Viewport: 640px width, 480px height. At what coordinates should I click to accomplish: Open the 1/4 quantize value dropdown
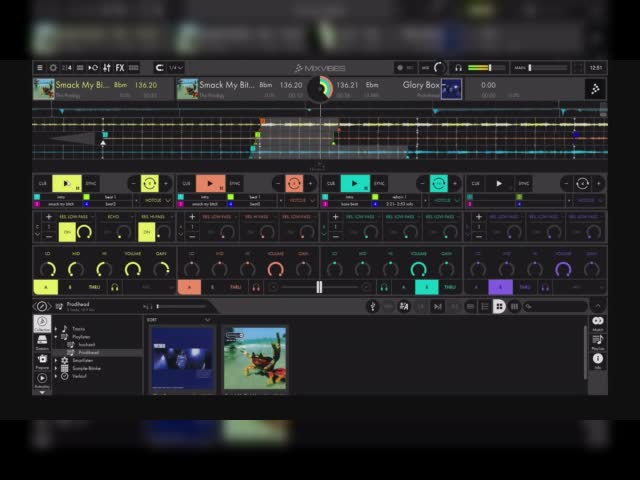pos(176,68)
